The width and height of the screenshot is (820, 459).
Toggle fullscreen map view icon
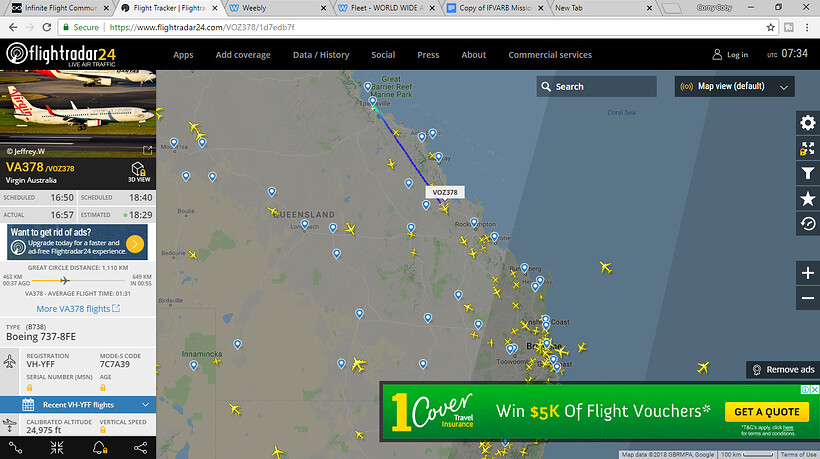pos(807,148)
